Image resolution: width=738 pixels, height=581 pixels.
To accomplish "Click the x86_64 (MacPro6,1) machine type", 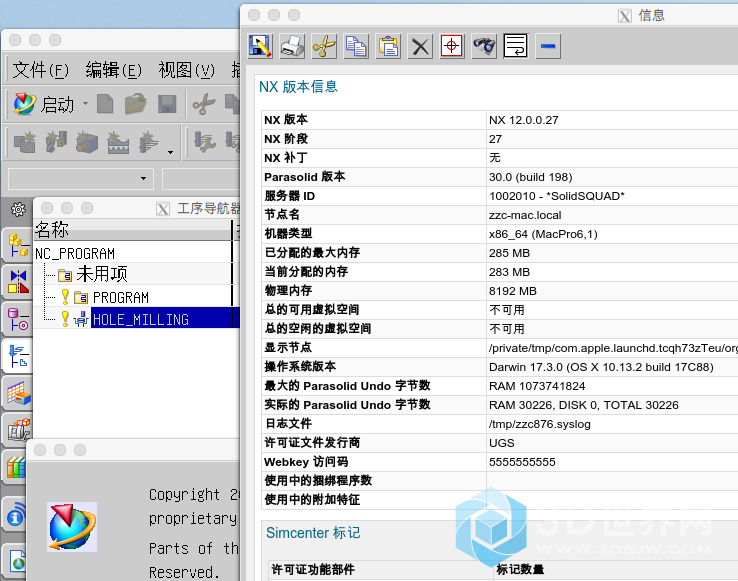I will (543, 234).
